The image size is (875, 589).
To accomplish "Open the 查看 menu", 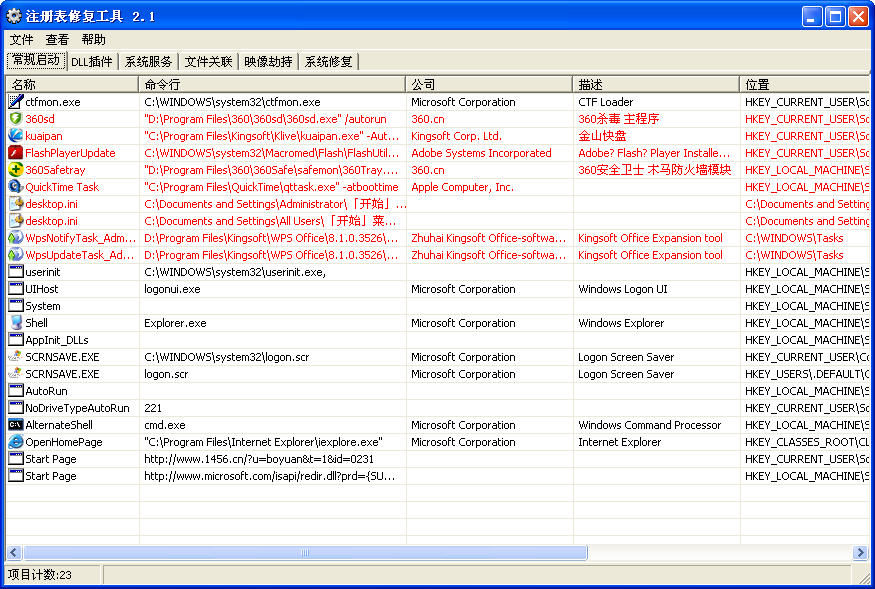I will (x=57, y=40).
